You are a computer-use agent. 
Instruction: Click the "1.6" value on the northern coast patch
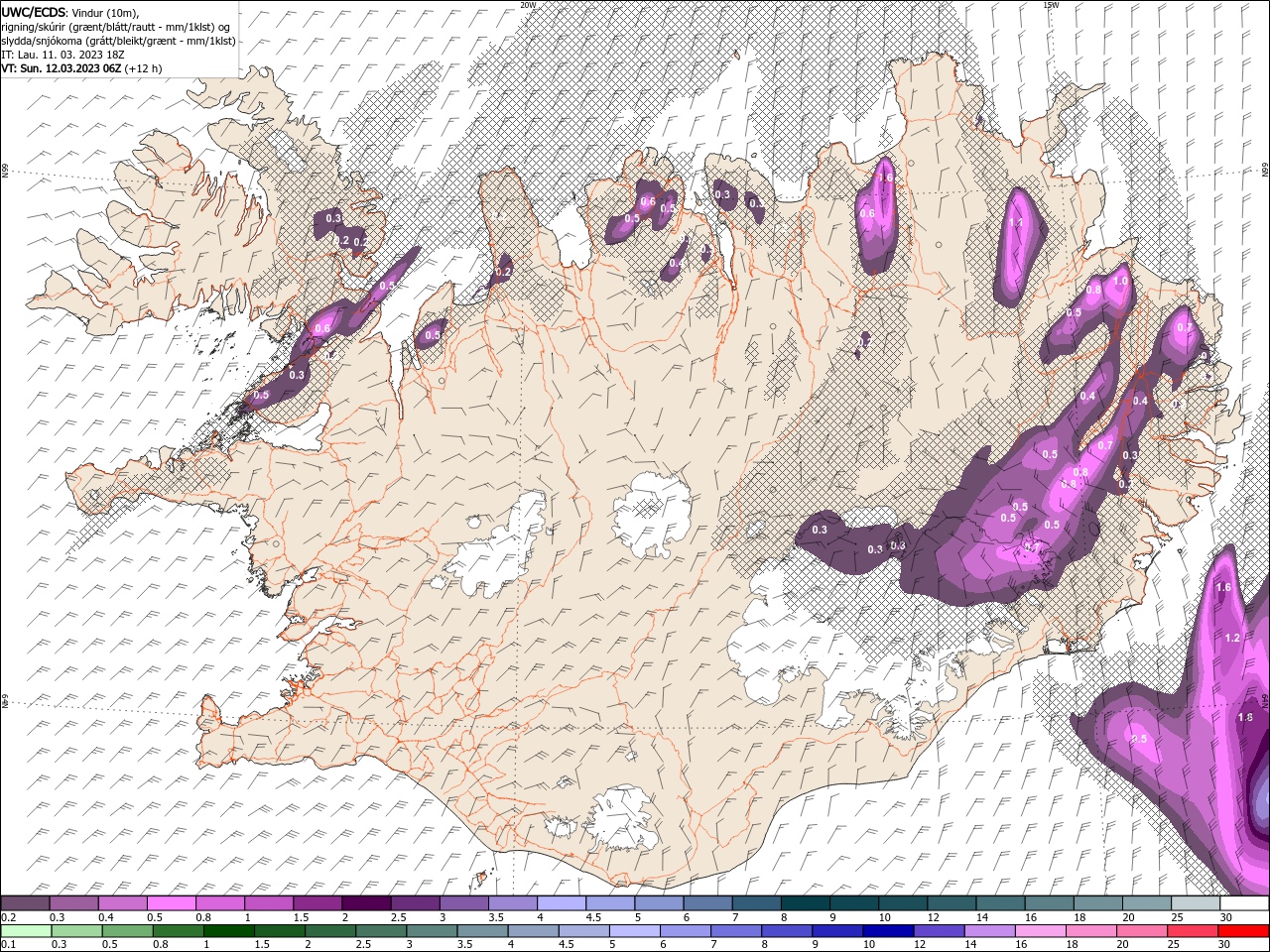pyautogui.click(x=886, y=178)
